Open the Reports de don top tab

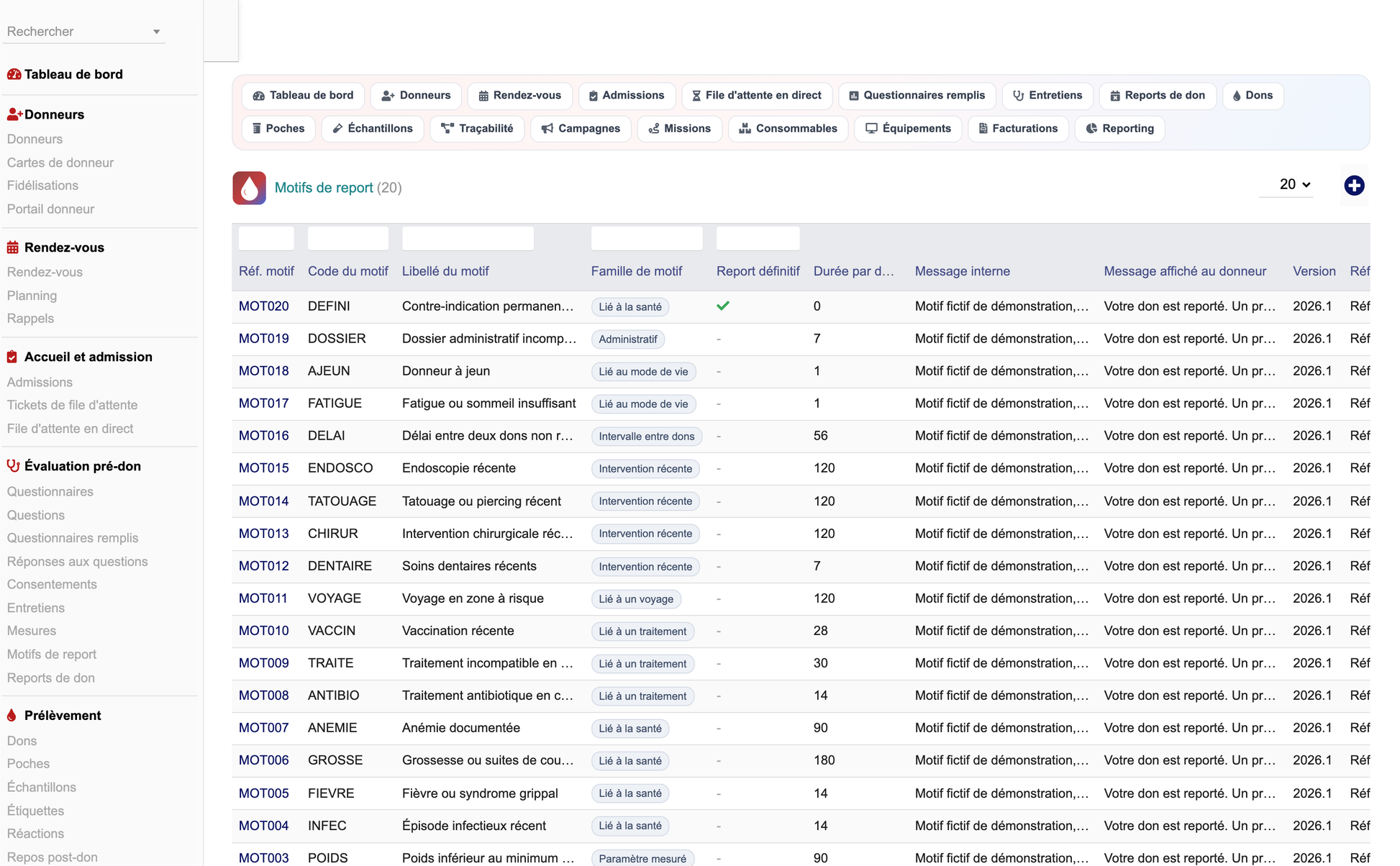[1157, 96]
